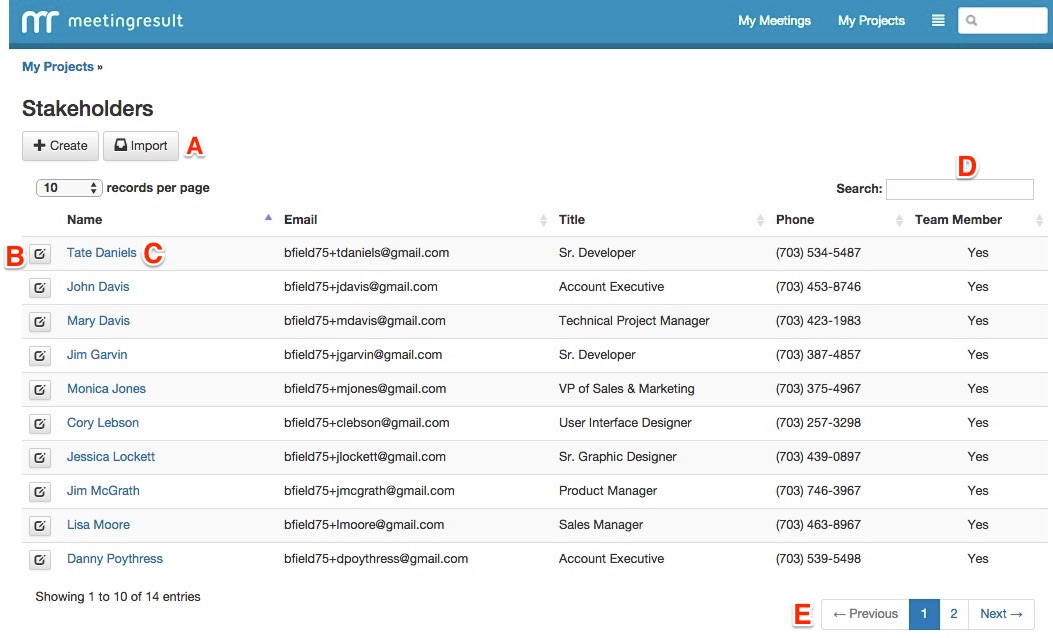
Task: Open My Projects in top navigation
Action: tap(871, 20)
